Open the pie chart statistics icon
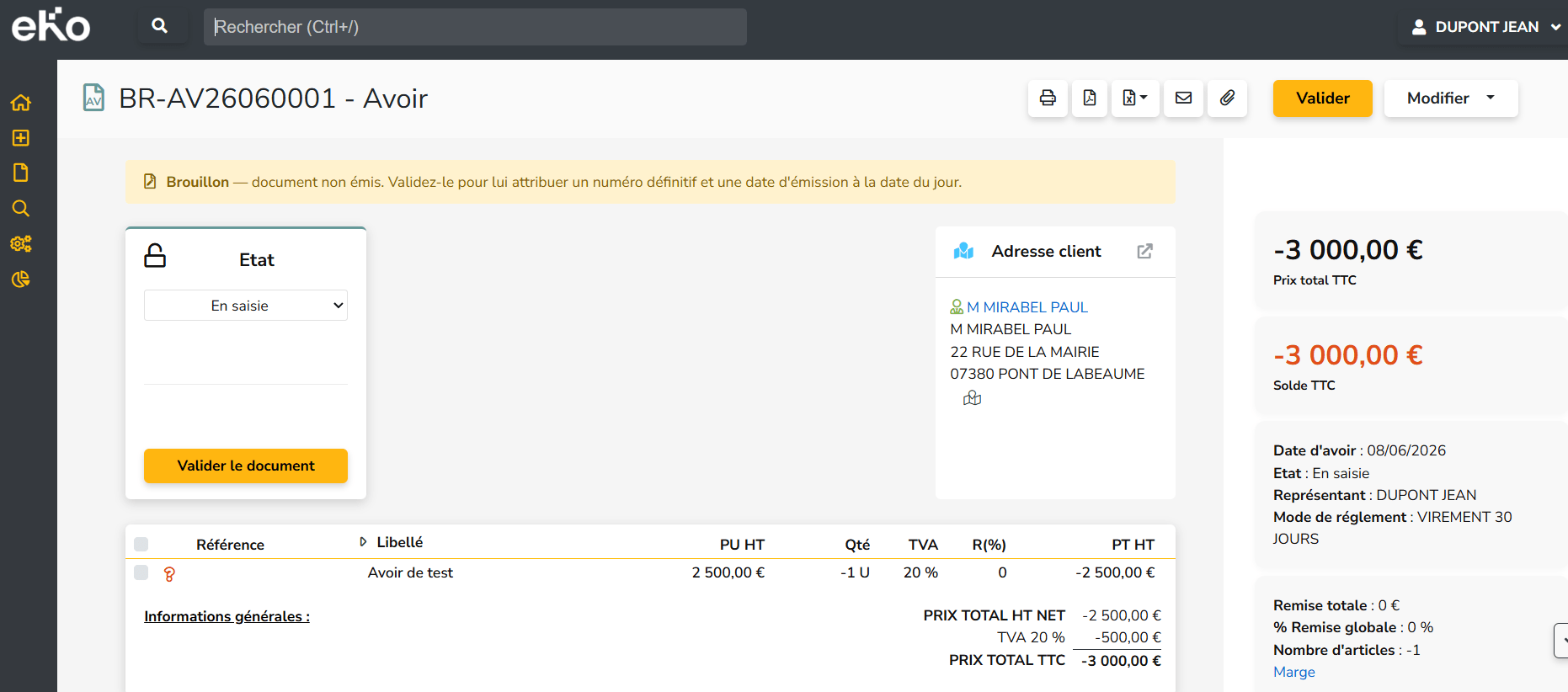1568x692 pixels. coord(21,279)
